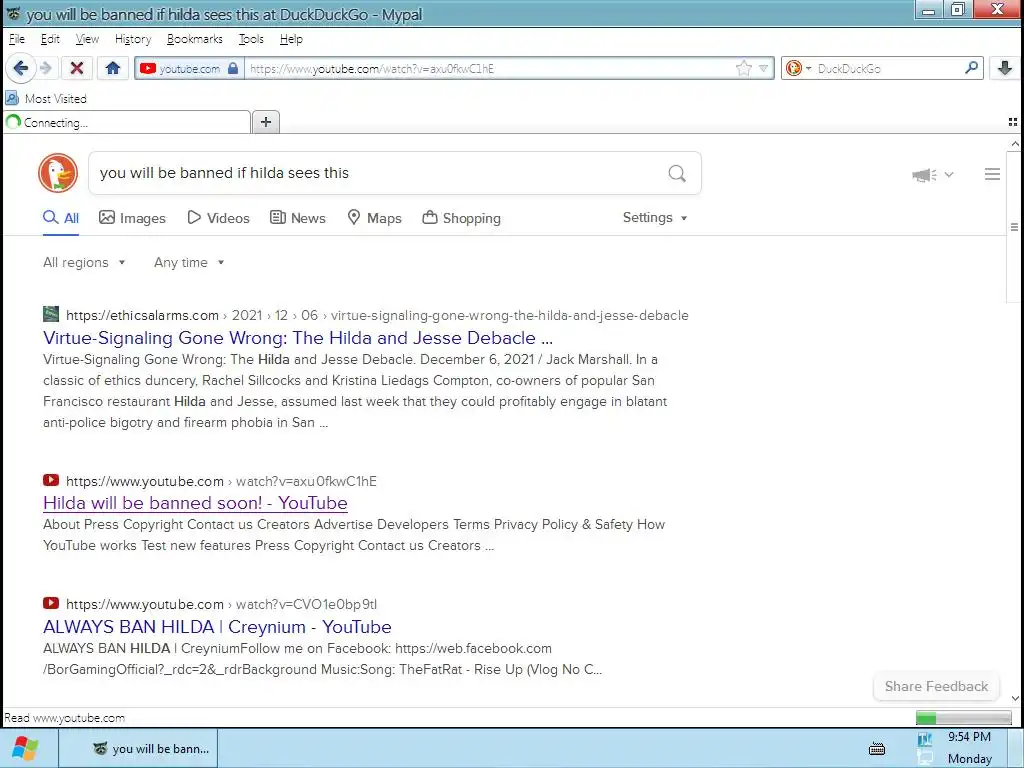
Task: Open the DuckDuckGo hamburger menu
Action: [x=992, y=174]
